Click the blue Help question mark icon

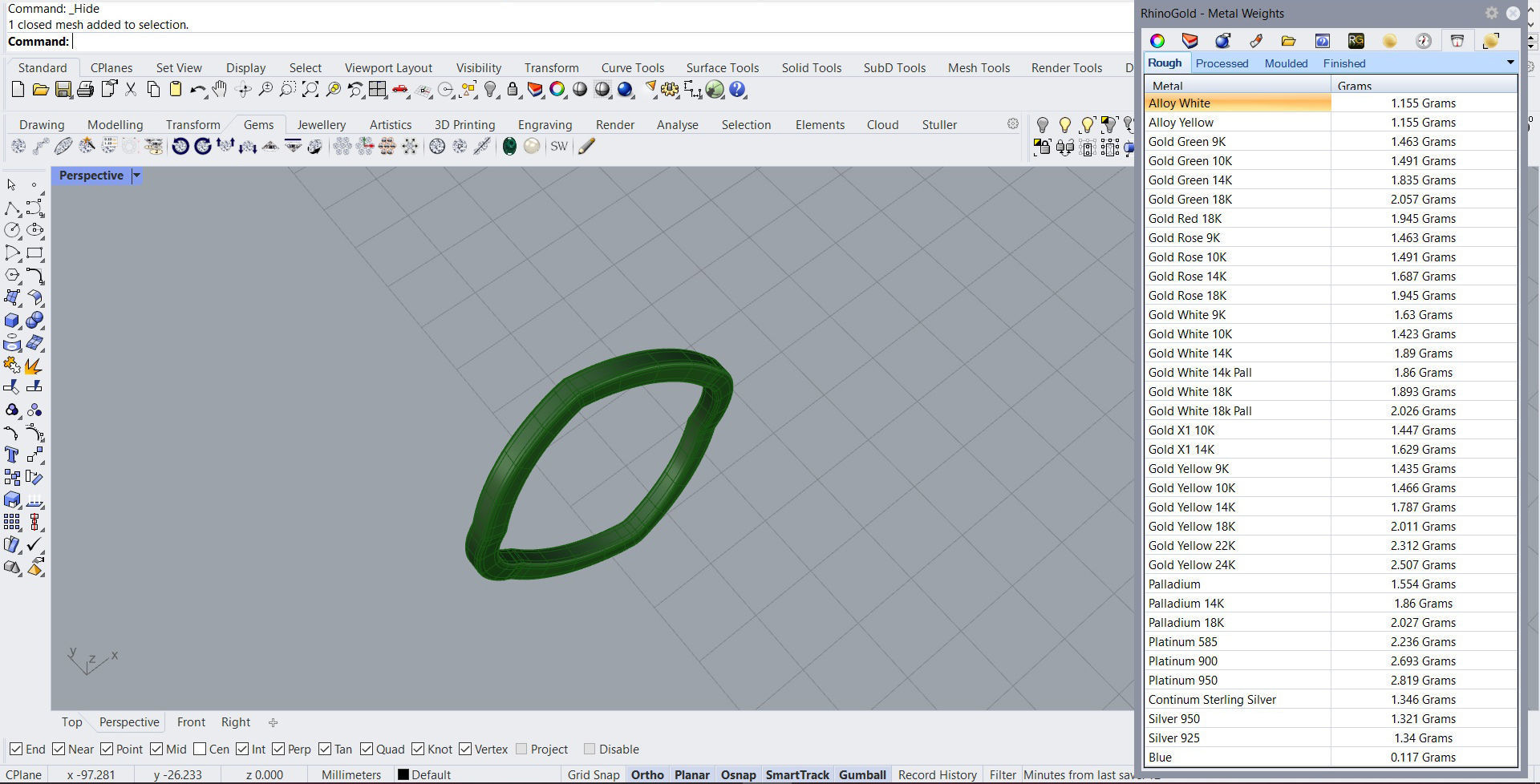pyautogui.click(x=738, y=90)
